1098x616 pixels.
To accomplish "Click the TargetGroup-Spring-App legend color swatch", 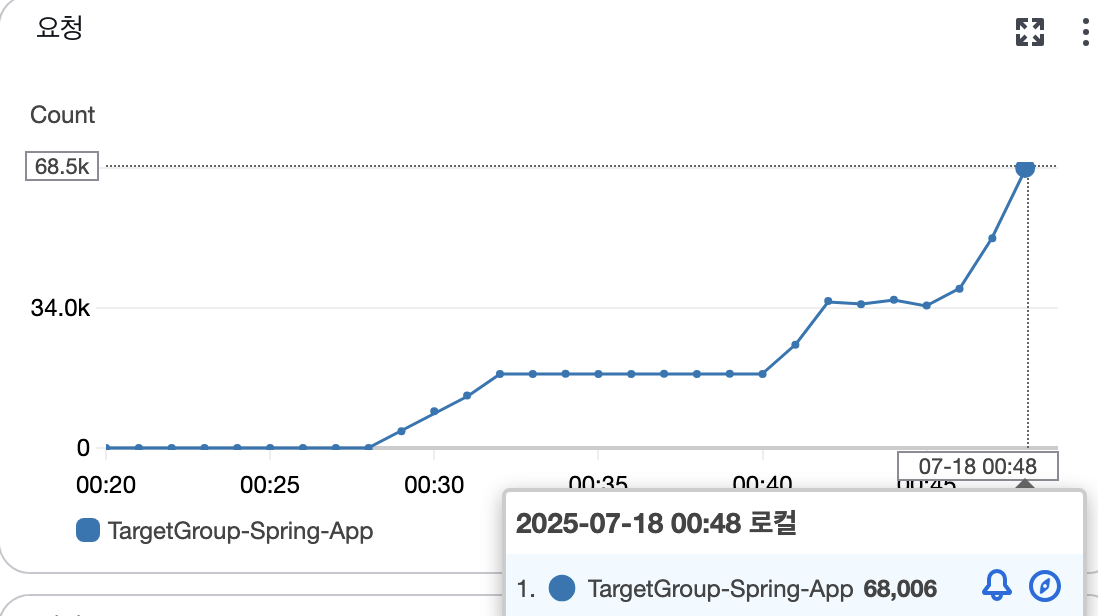I will point(88,530).
